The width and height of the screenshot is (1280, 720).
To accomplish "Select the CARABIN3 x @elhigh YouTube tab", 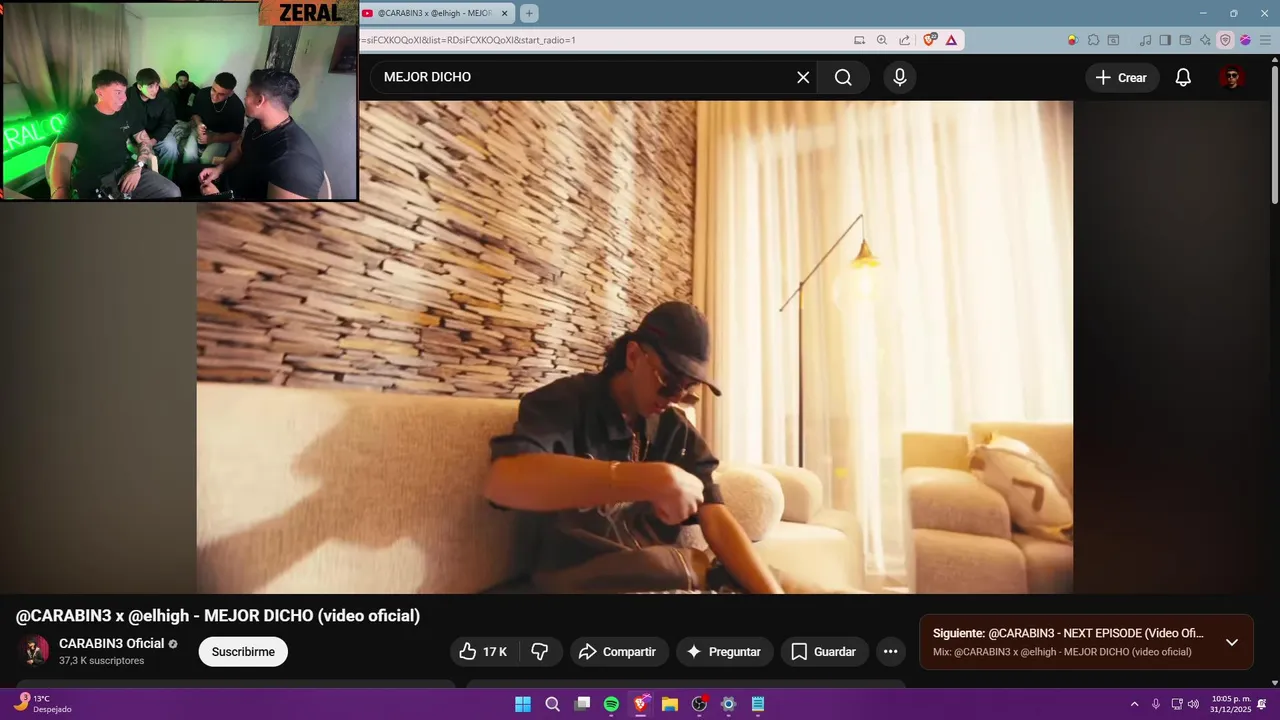I will click(436, 13).
